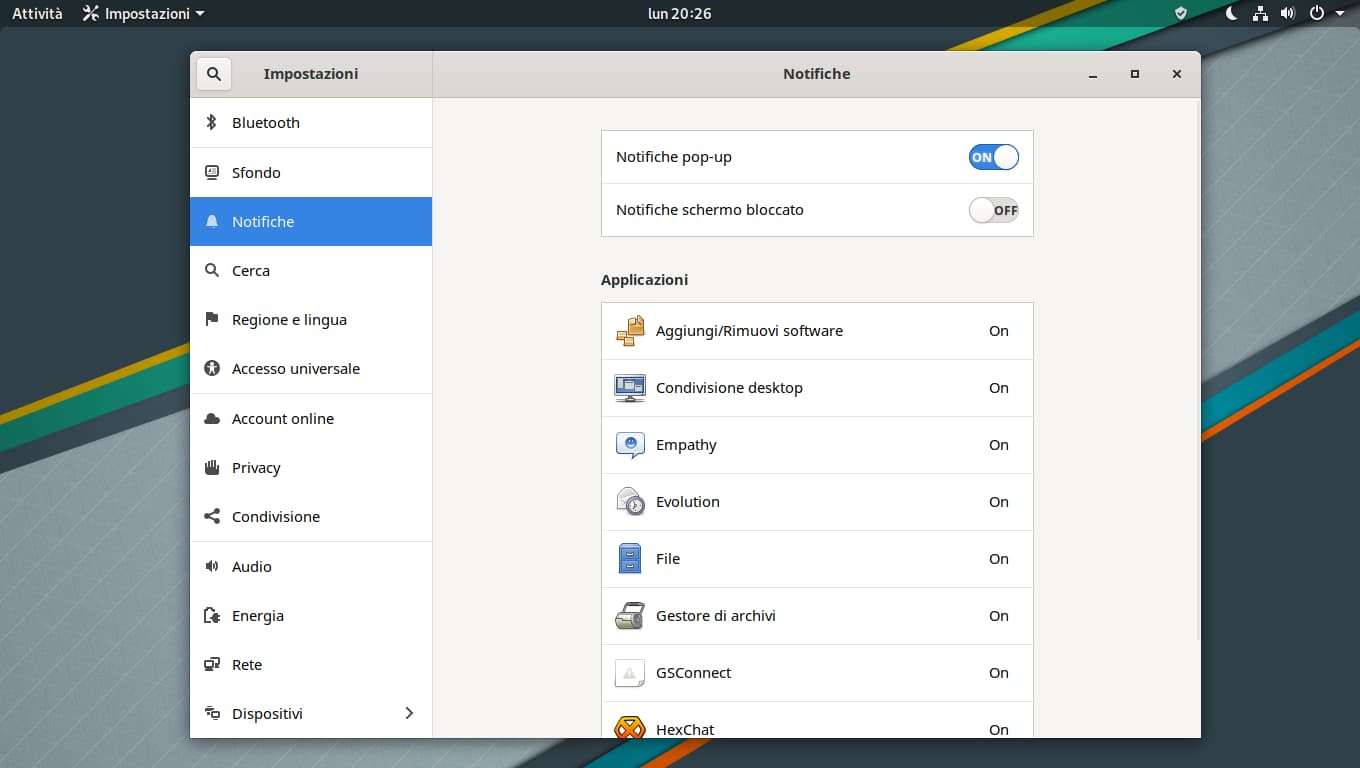Click the power icon in top bar
This screenshot has height=768, width=1360.
[x=1317, y=13]
